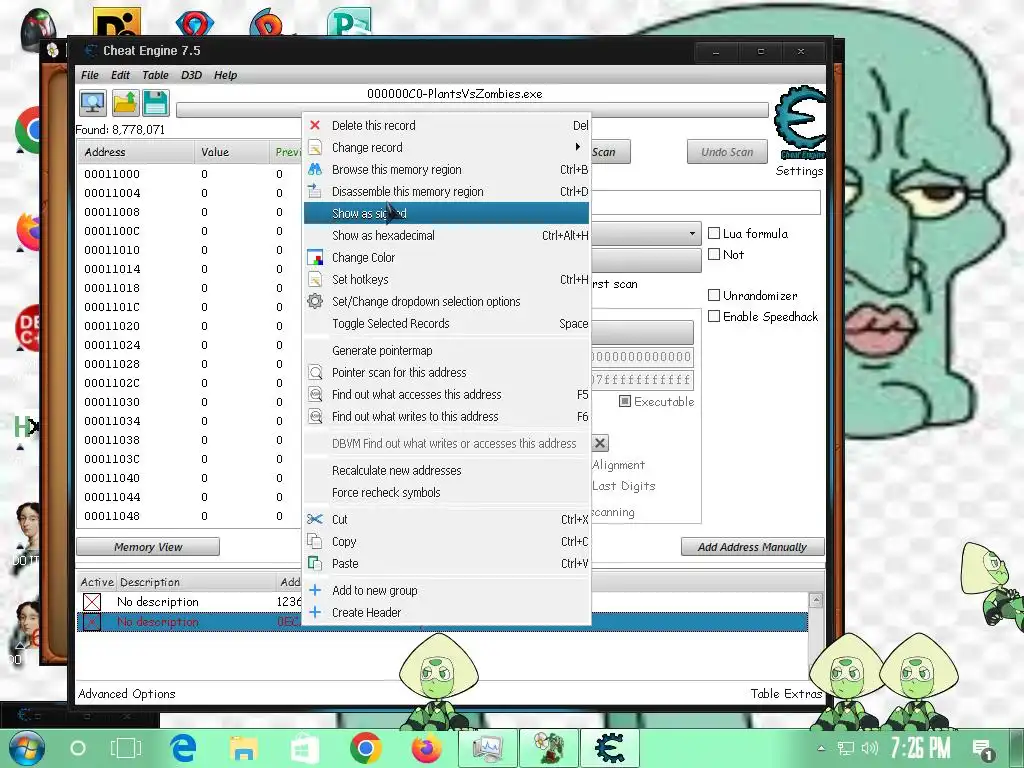
Task: Choose Recalculate new addresses
Action: point(447,470)
